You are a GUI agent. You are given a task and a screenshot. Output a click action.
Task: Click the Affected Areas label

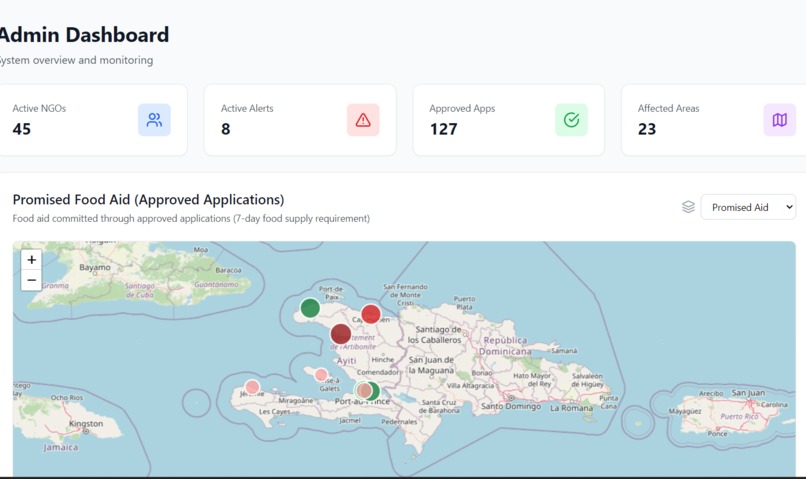(668, 108)
